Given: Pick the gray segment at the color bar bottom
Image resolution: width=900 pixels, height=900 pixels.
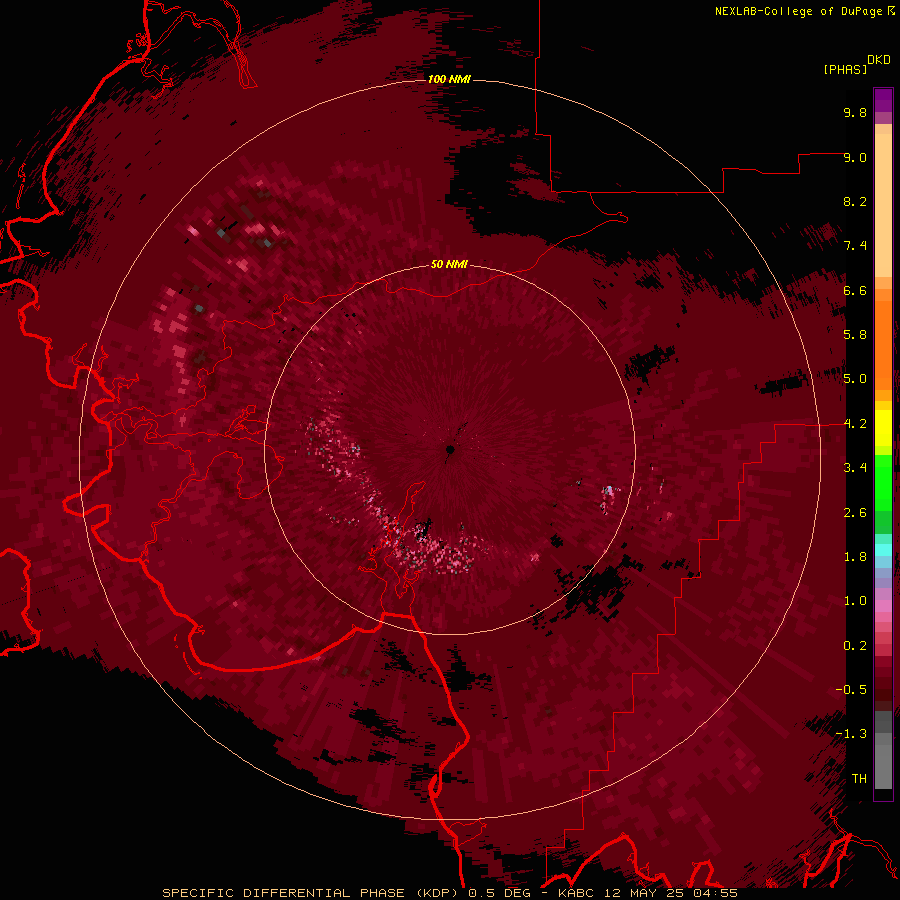Looking at the screenshot, I should 883,761.
